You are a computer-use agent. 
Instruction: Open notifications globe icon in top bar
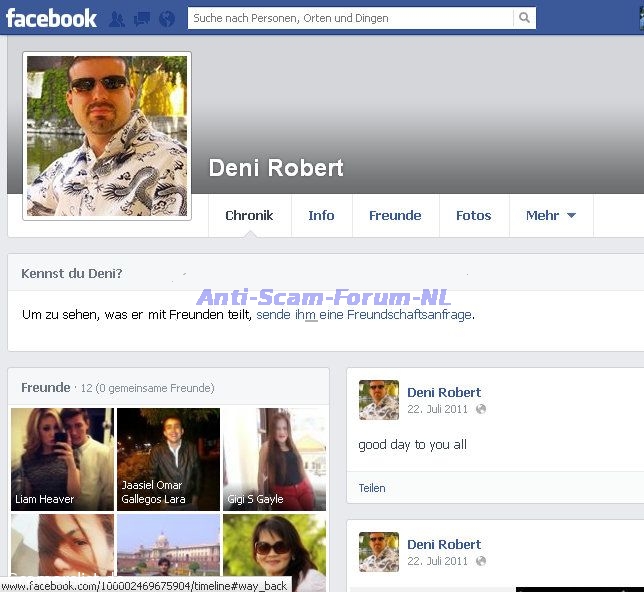pyautogui.click(x=167, y=19)
